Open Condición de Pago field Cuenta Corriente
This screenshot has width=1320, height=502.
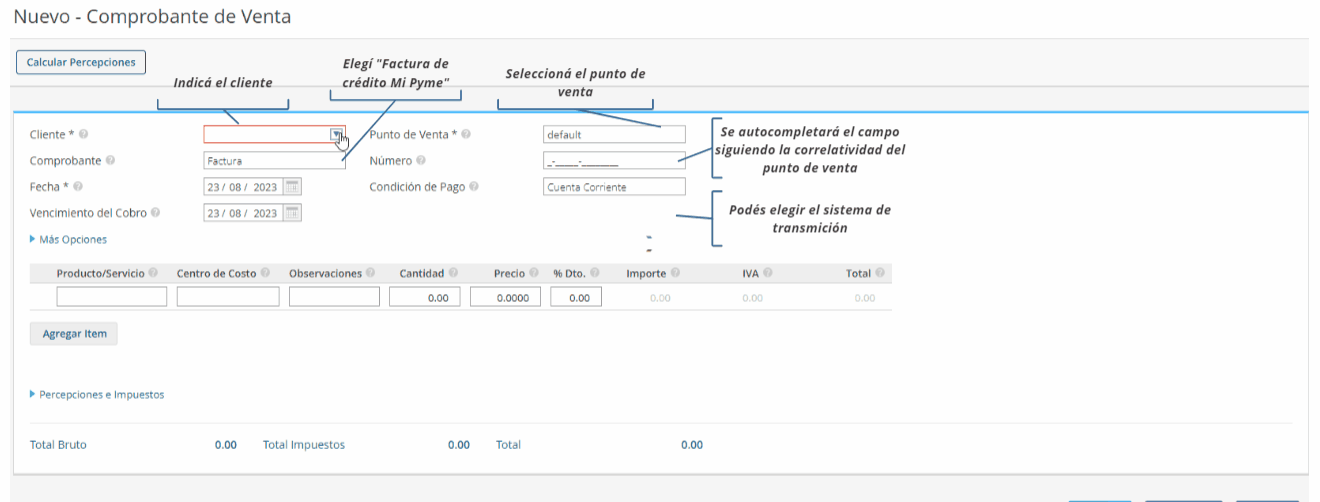pyautogui.click(x=614, y=186)
